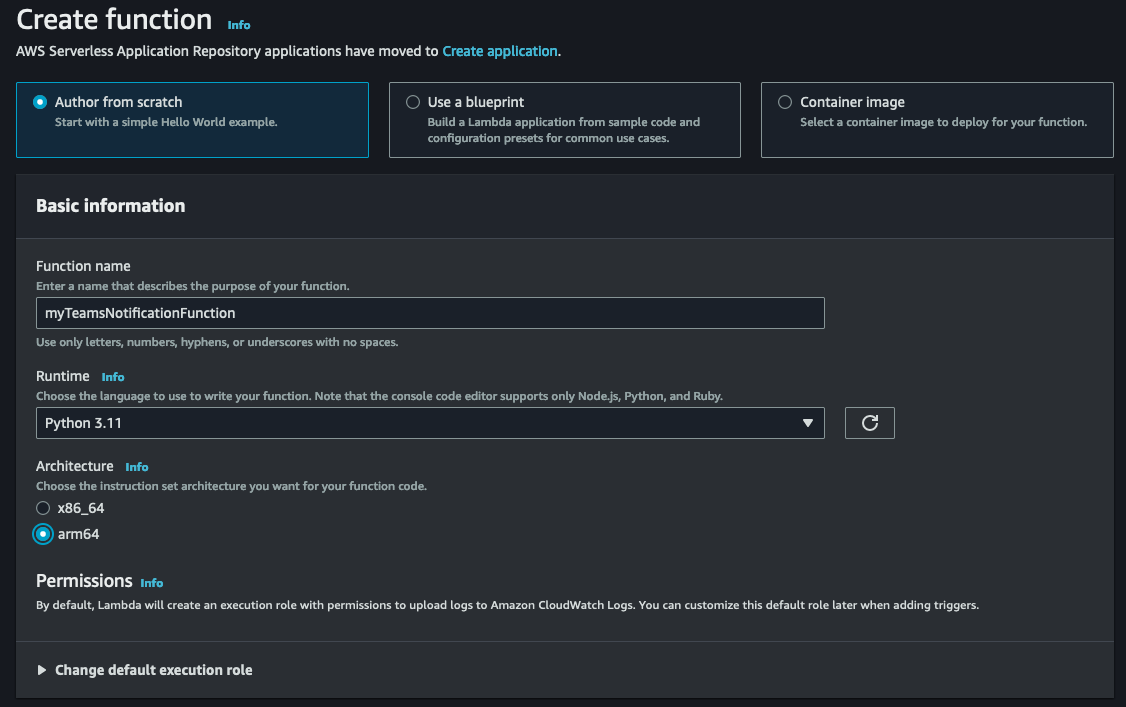This screenshot has height=707, width=1126.
Task: Click the Runtime dropdown caret arrow
Action: (x=807, y=424)
